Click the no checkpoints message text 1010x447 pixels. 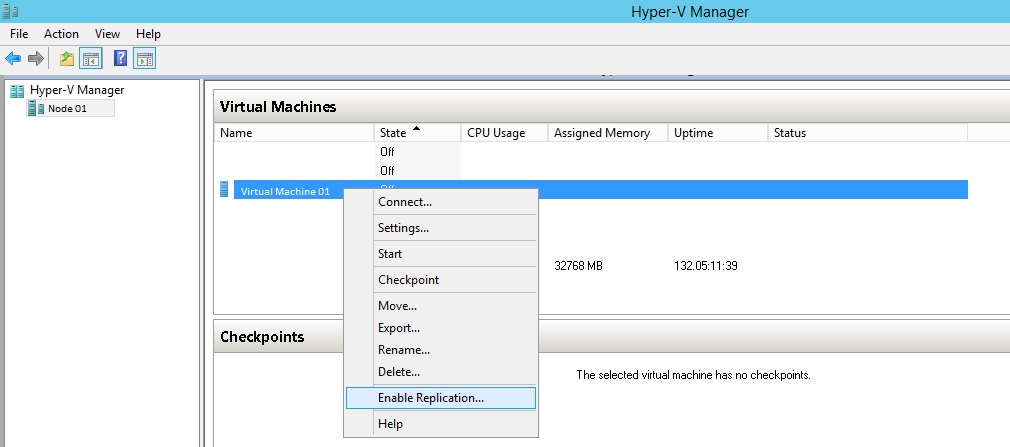[693, 375]
